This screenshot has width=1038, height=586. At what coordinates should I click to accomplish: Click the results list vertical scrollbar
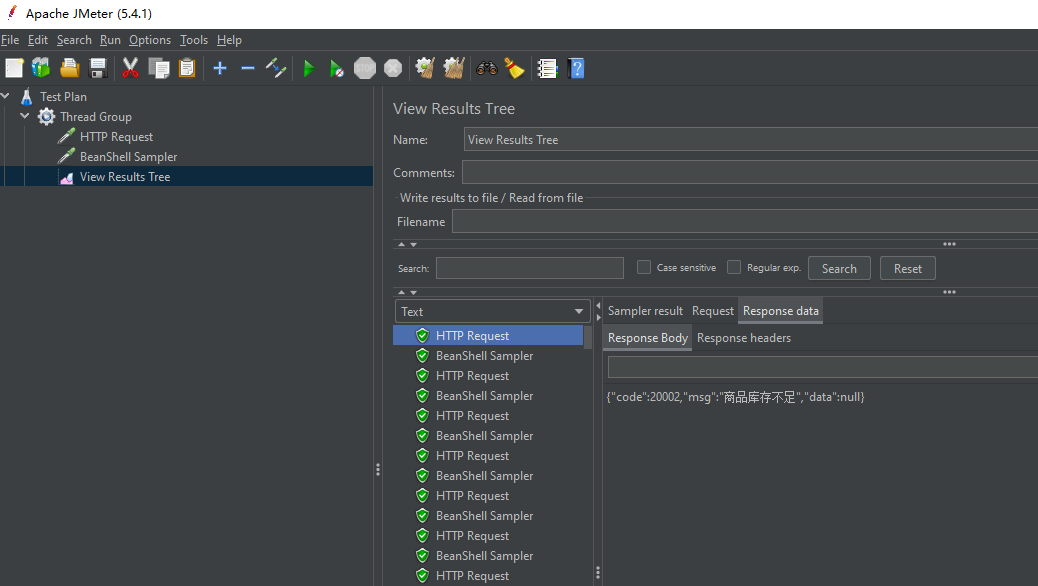[588, 336]
